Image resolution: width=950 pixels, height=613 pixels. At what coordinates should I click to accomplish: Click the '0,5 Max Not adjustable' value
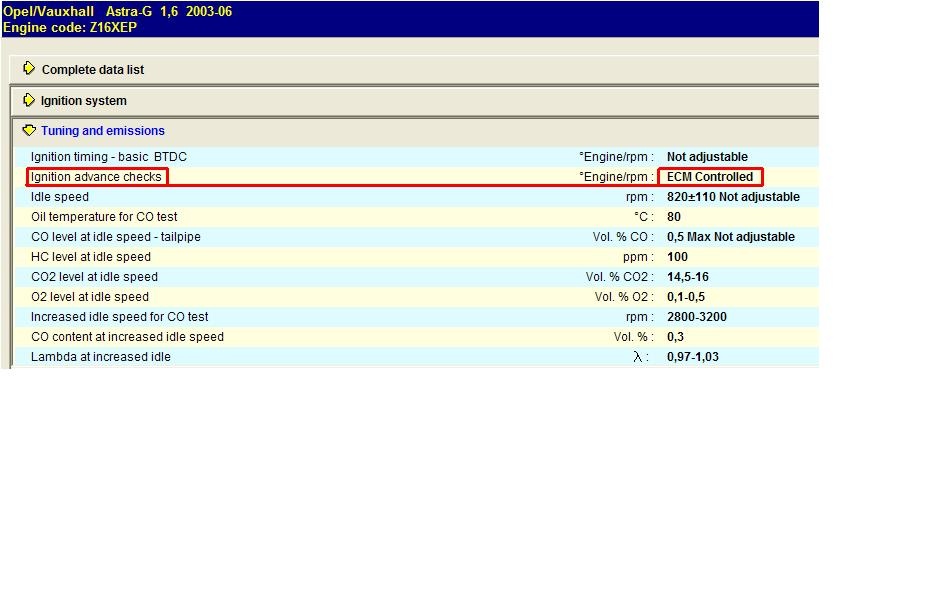point(731,237)
